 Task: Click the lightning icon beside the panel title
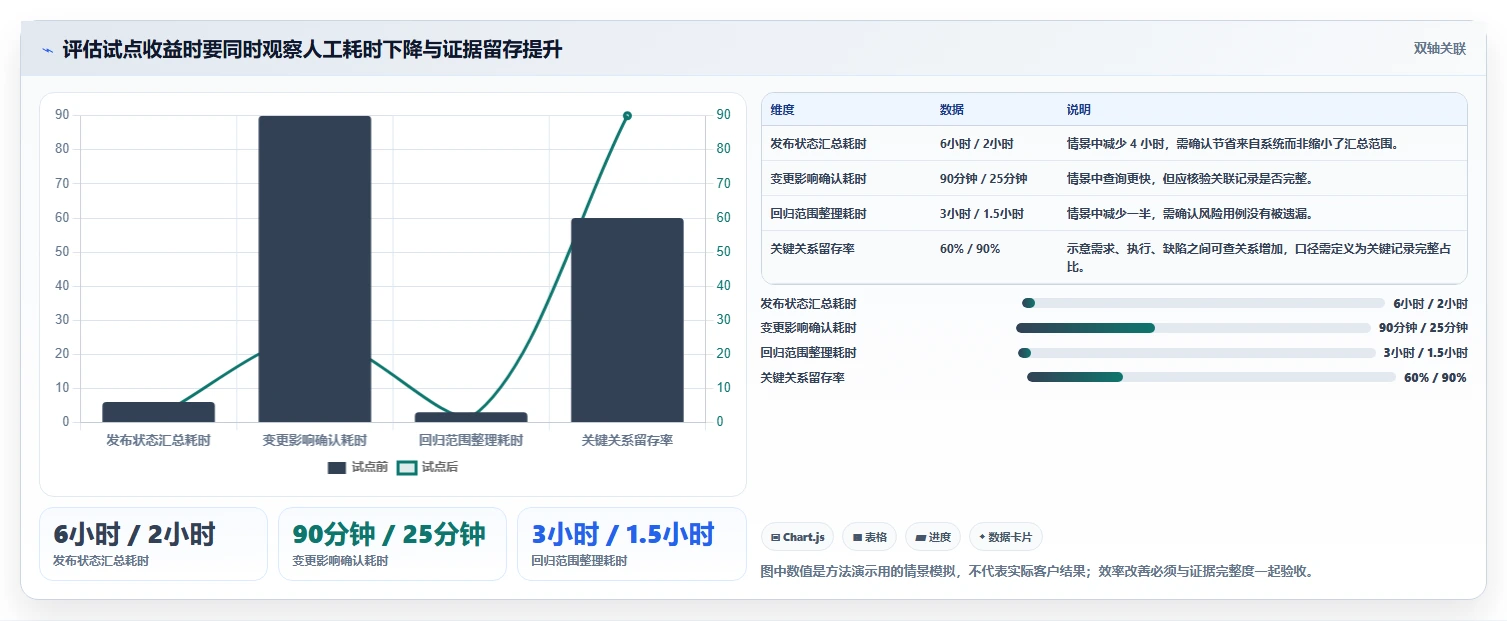click(47, 50)
